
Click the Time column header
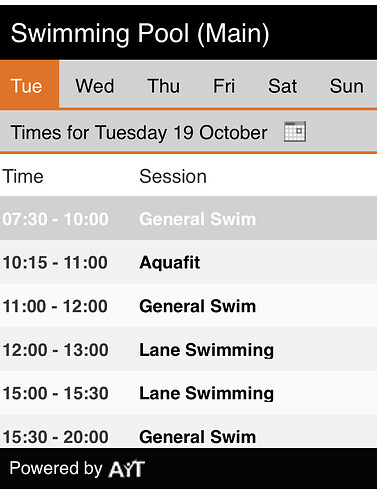click(x=23, y=176)
